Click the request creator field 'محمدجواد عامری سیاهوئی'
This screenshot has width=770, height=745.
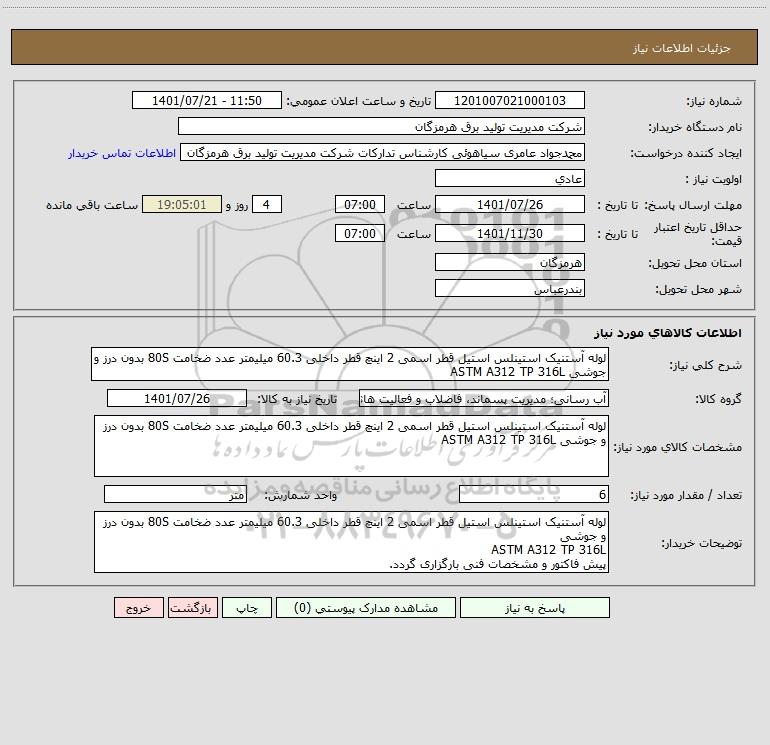coord(383,152)
